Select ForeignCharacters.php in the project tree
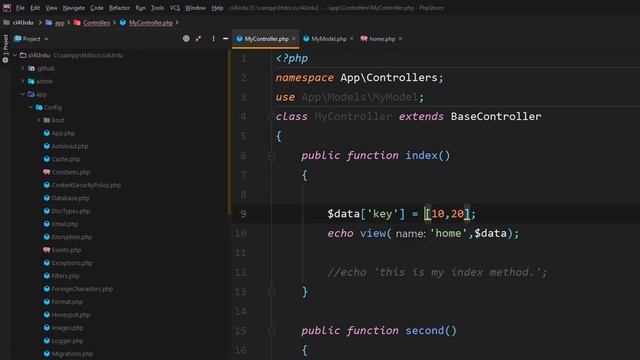Image resolution: width=640 pixels, height=360 pixels. click(82, 289)
